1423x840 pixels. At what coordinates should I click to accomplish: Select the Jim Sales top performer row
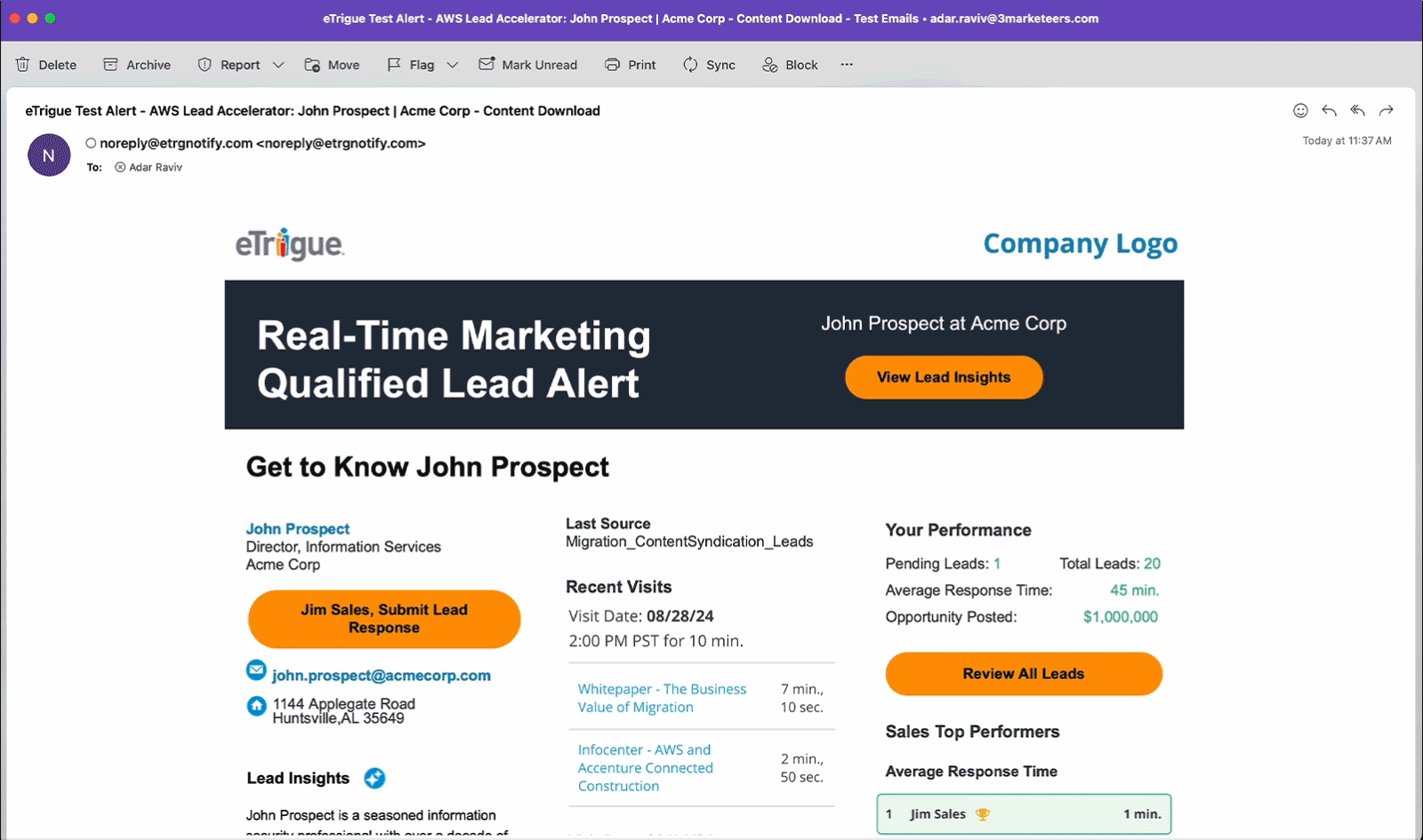pyautogui.click(x=1024, y=814)
